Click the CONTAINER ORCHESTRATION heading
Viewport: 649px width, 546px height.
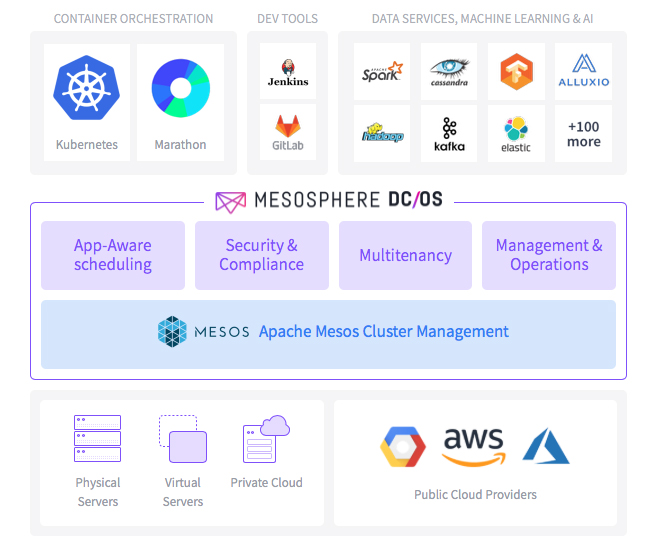133,19
